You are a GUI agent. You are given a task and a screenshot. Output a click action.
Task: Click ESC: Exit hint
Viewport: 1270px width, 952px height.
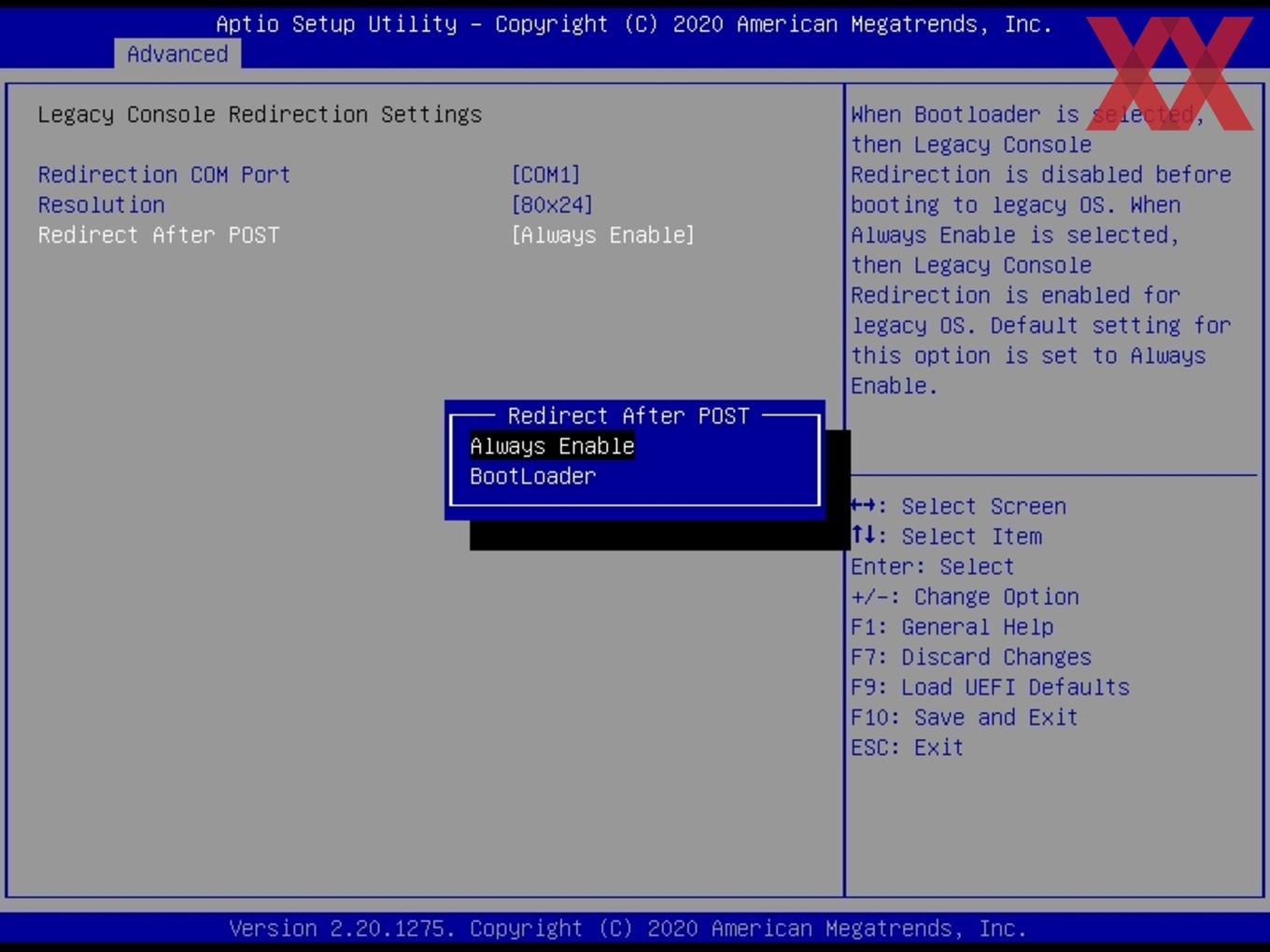click(x=907, y=747)
